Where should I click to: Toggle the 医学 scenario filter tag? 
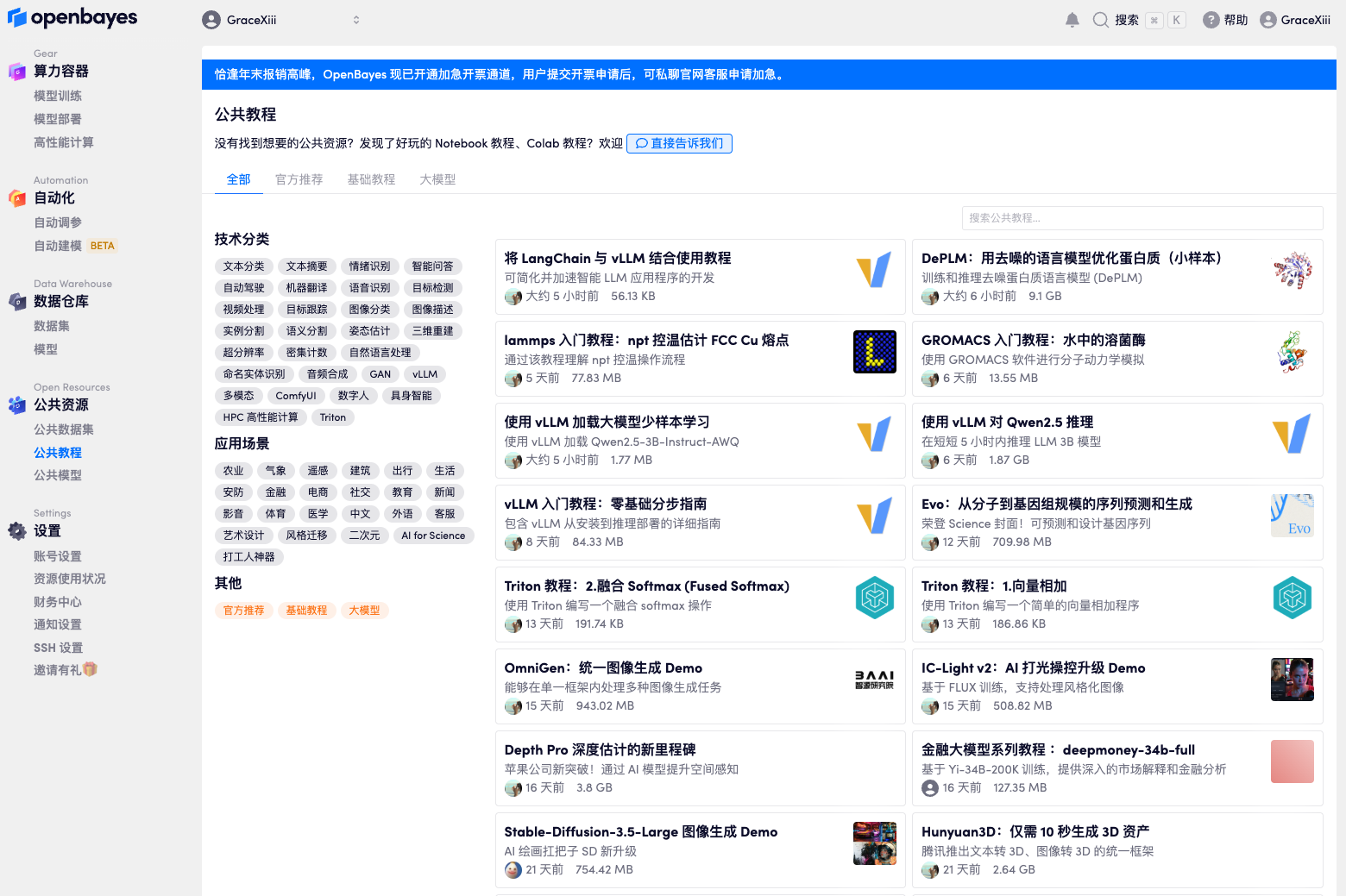318,514
